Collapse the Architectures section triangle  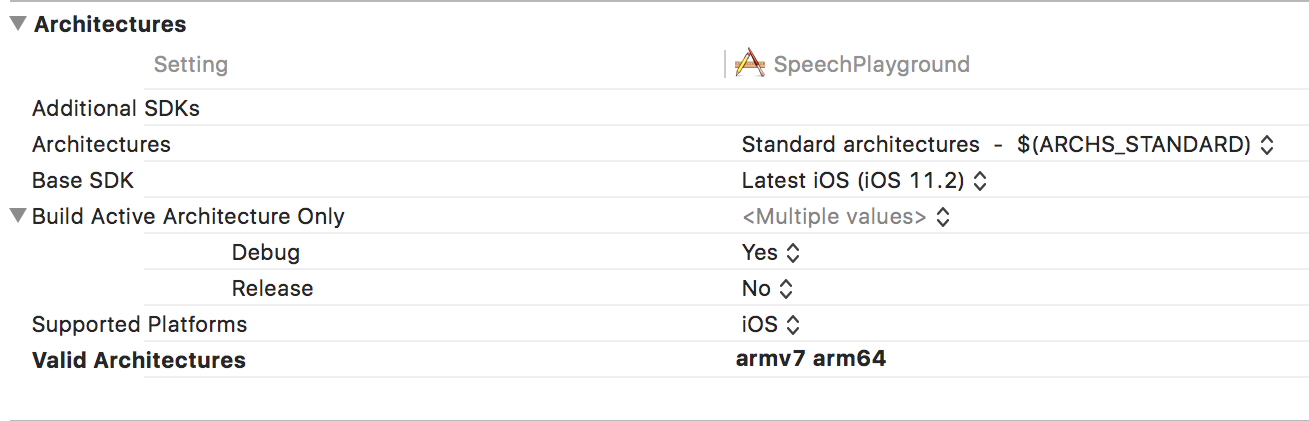tap(18, 24)
